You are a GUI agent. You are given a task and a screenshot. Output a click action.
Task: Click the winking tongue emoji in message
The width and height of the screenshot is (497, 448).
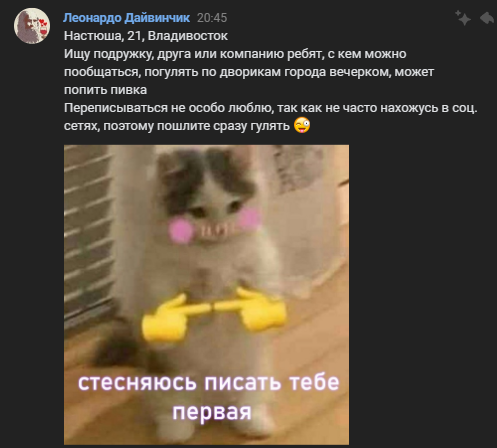coord(302,125)
